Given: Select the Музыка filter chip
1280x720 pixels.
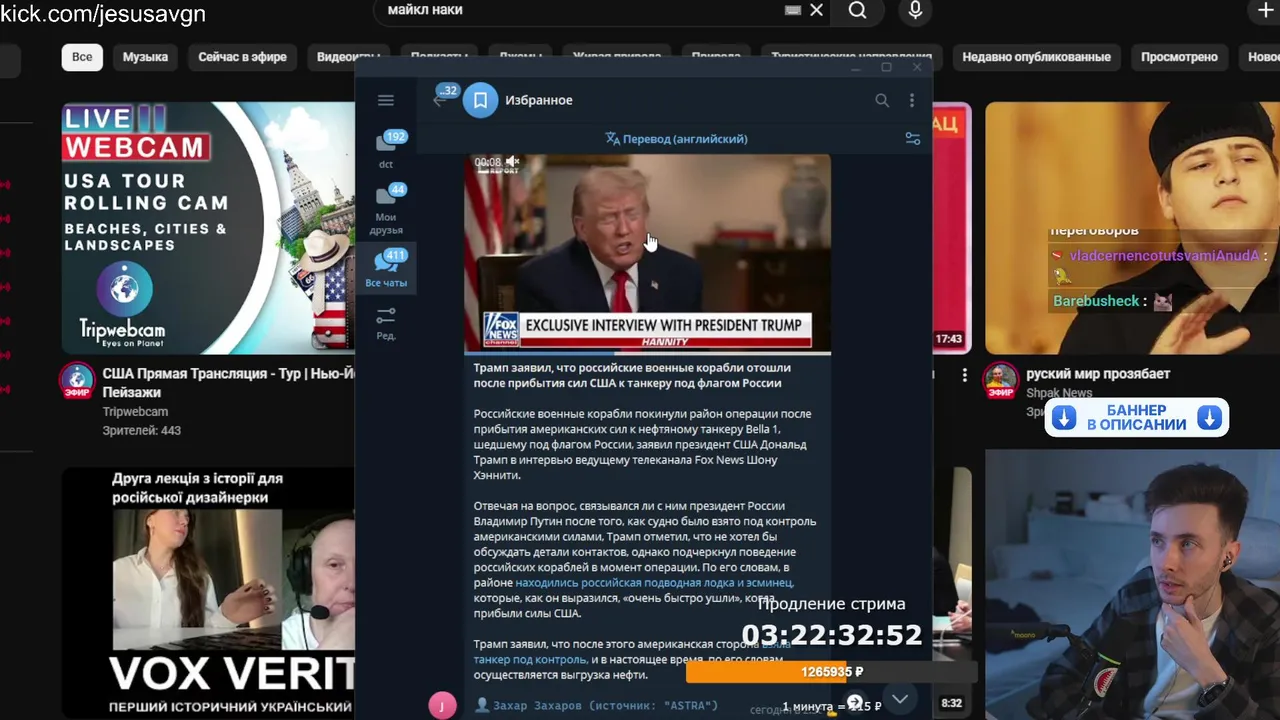Looking at the screenshot, I should click(x=145, y=57).
